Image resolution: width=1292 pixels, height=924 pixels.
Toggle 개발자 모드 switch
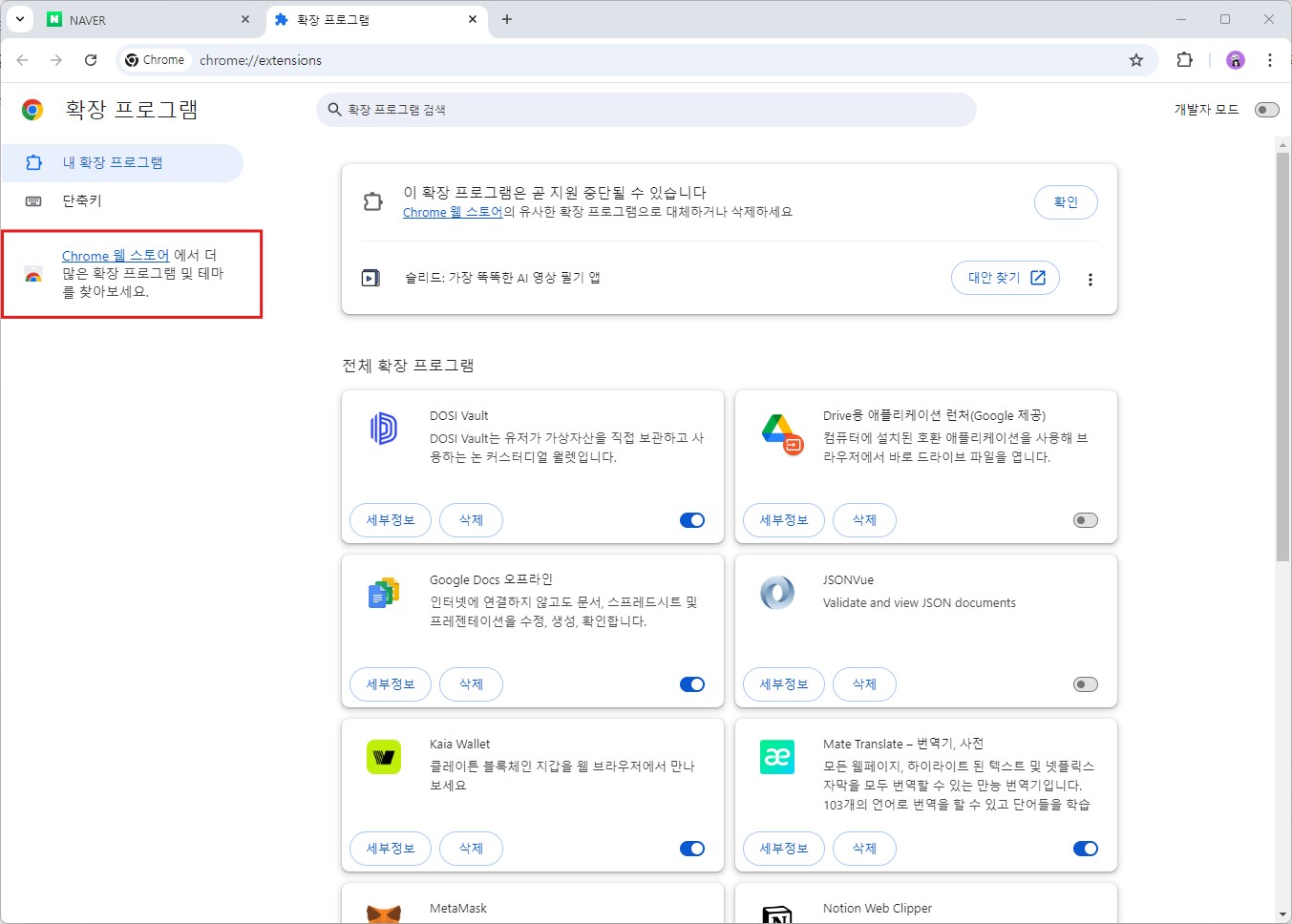(1266, 110)
